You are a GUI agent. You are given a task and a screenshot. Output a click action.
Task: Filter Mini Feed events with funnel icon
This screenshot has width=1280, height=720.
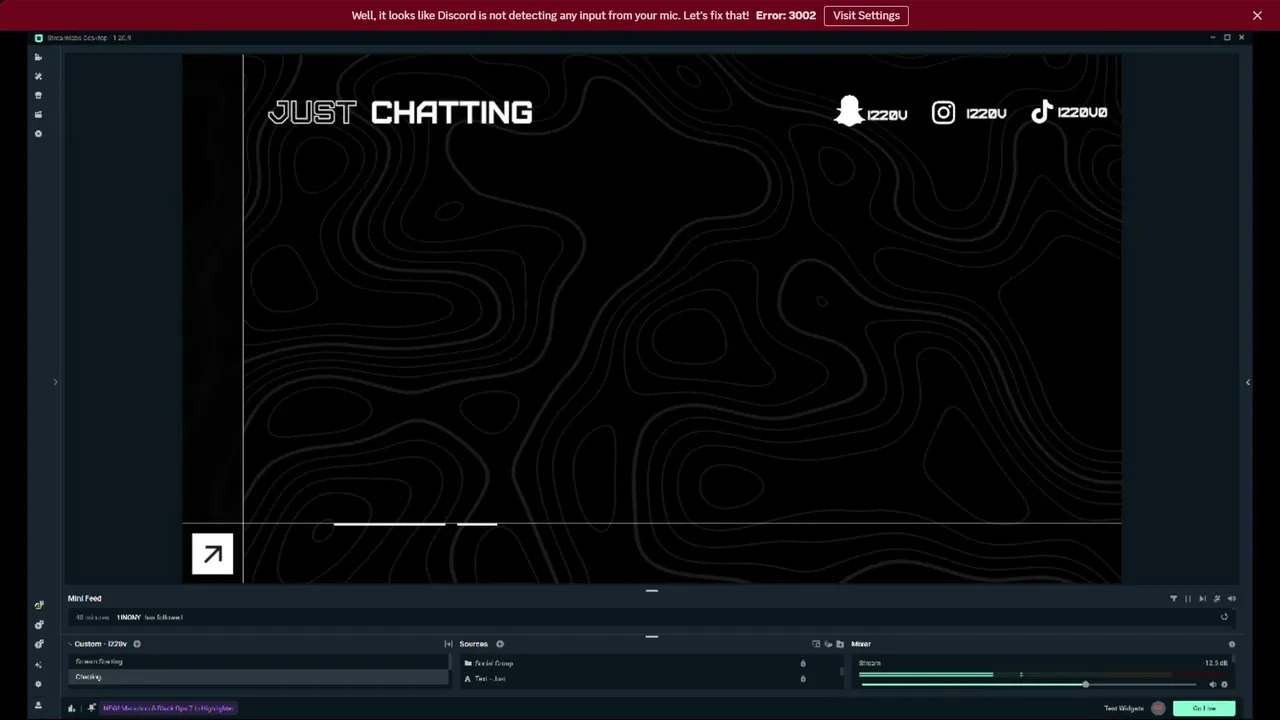click(x=1173, y=598)
